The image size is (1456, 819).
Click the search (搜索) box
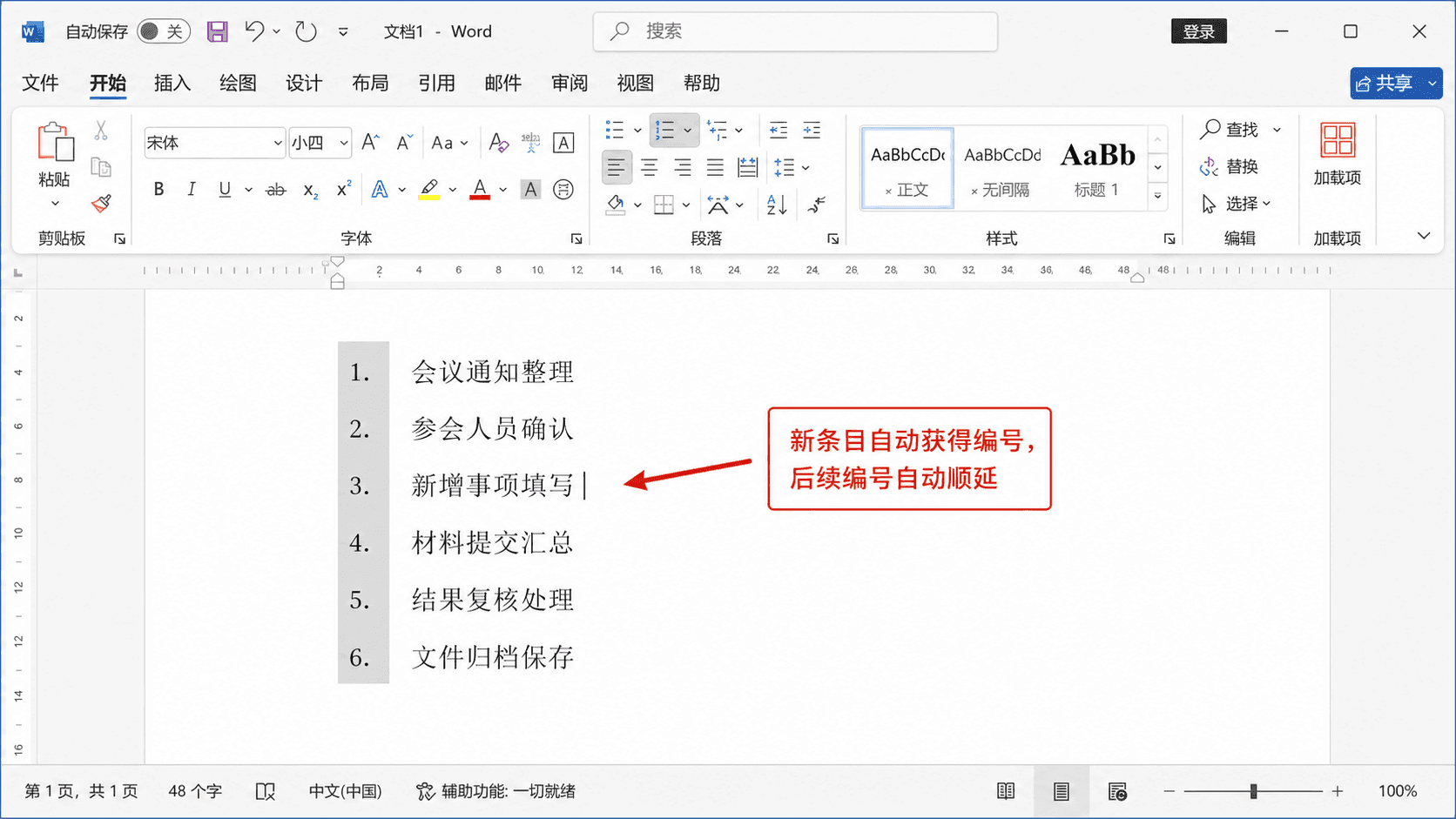[795, 31]
